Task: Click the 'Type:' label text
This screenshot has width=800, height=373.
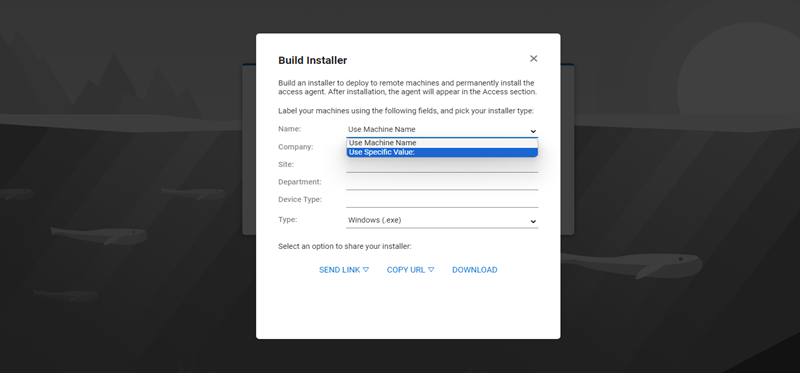Action: [287, 219]
